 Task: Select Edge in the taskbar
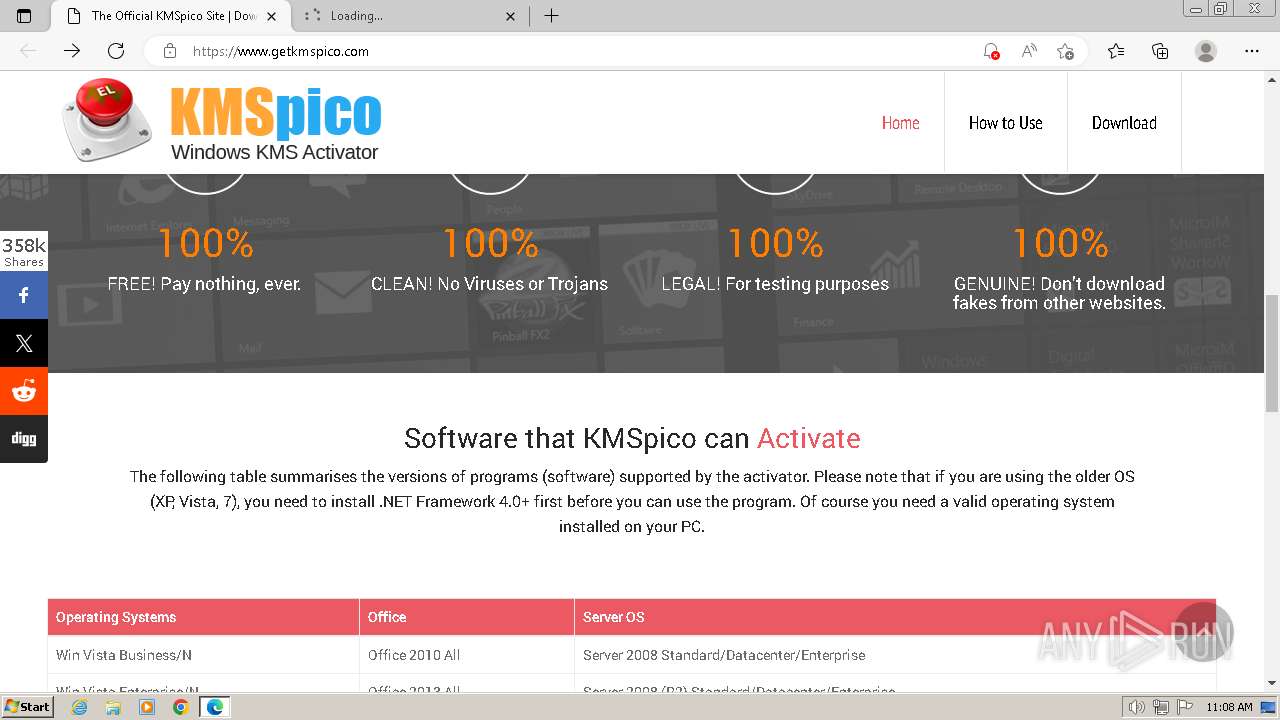[215, 707]
